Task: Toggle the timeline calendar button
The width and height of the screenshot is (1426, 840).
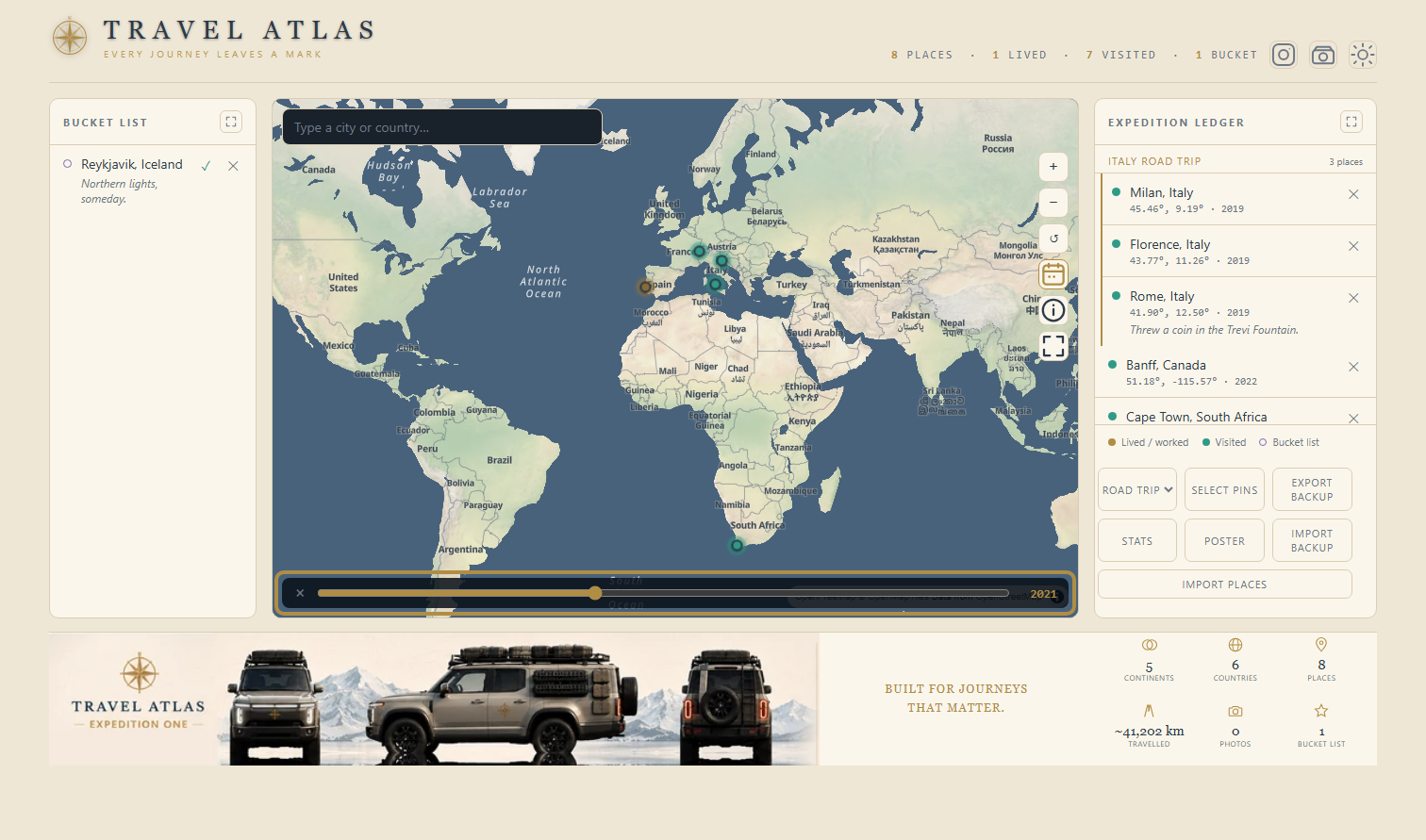Action: point(1053,274)
